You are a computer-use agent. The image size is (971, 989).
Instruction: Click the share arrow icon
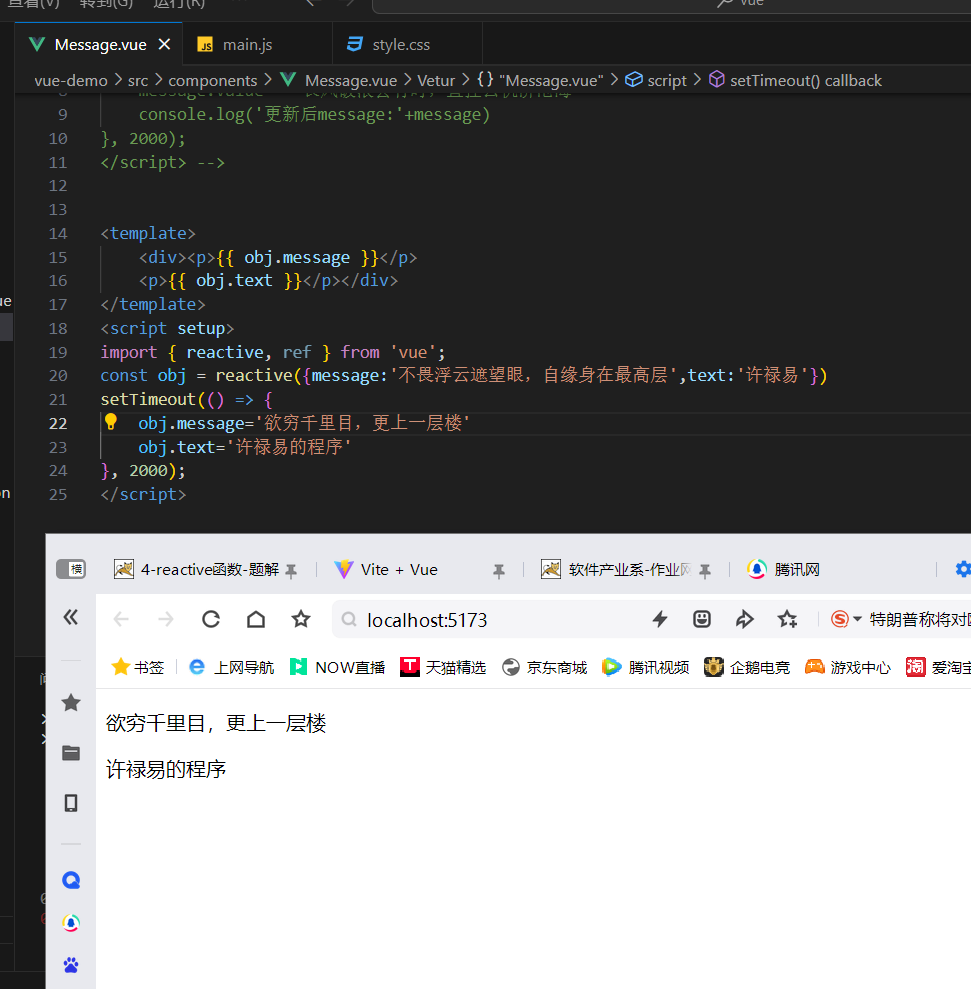[744, 619]
